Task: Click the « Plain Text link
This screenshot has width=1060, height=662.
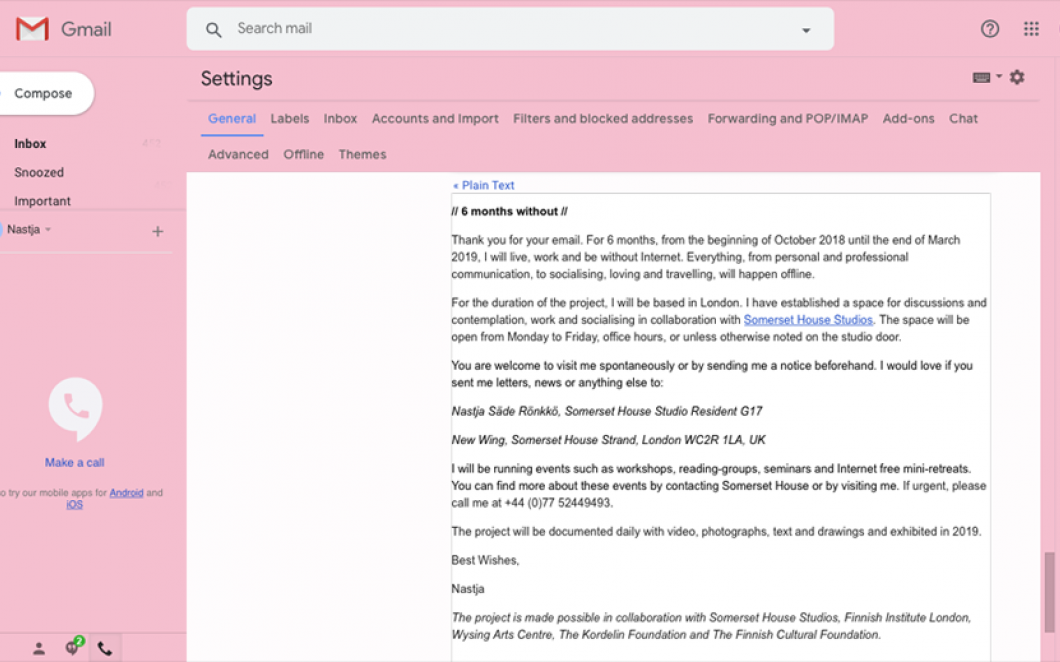Action: 483,185
